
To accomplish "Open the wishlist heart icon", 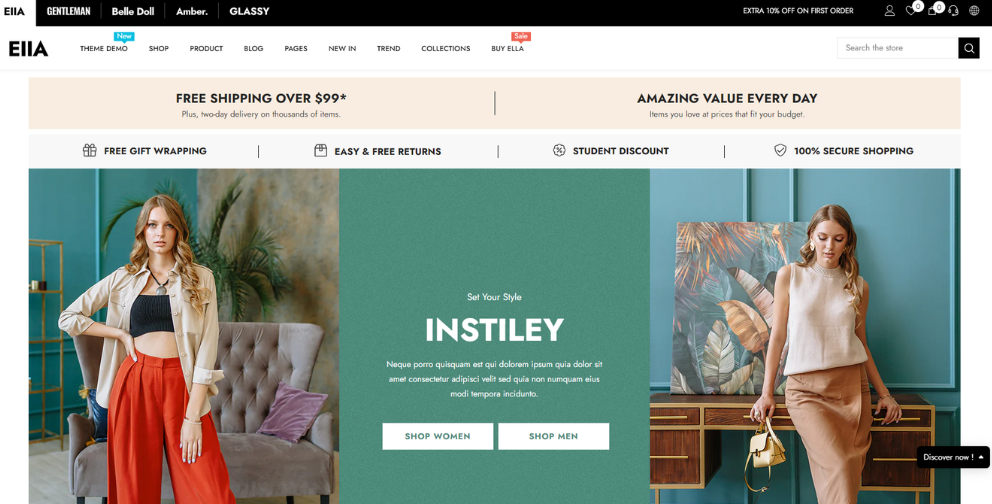I will 911,11.
